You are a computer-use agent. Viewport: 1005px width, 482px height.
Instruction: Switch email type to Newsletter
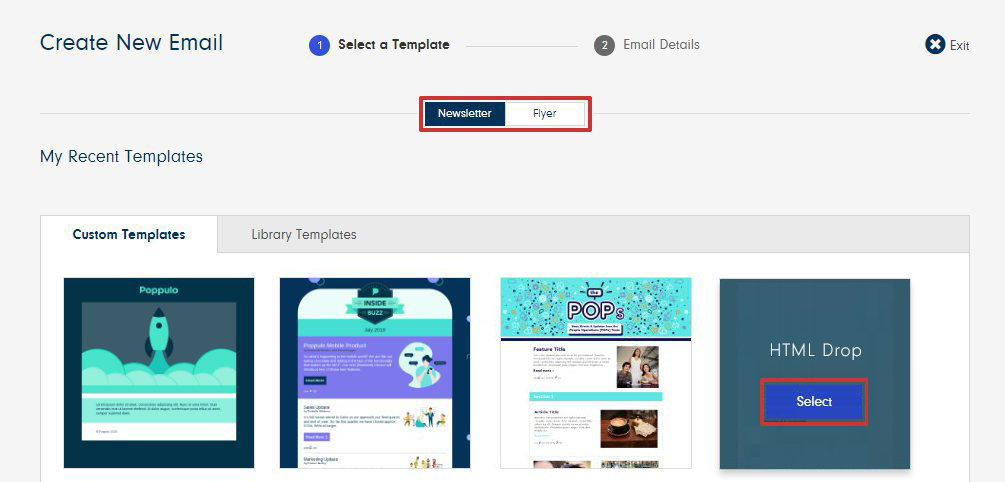pyautogui.click(x=465, y=113)
